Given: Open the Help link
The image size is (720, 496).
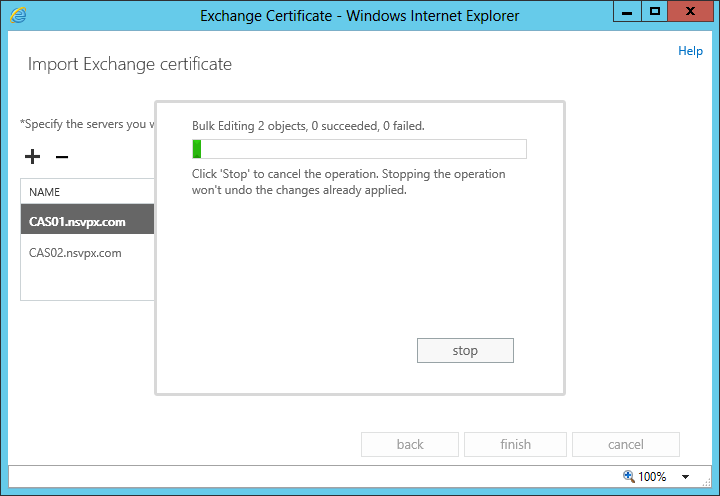Looking at the screenshot, I should [690, 51].
